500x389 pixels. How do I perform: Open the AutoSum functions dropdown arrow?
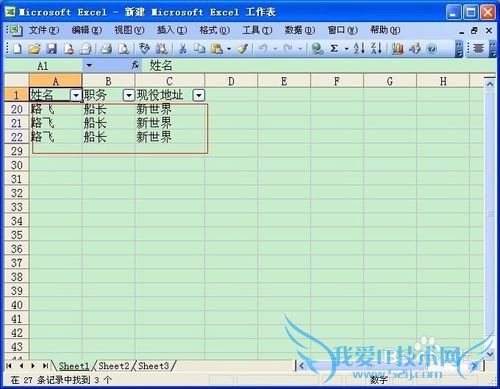click(347, 49)
